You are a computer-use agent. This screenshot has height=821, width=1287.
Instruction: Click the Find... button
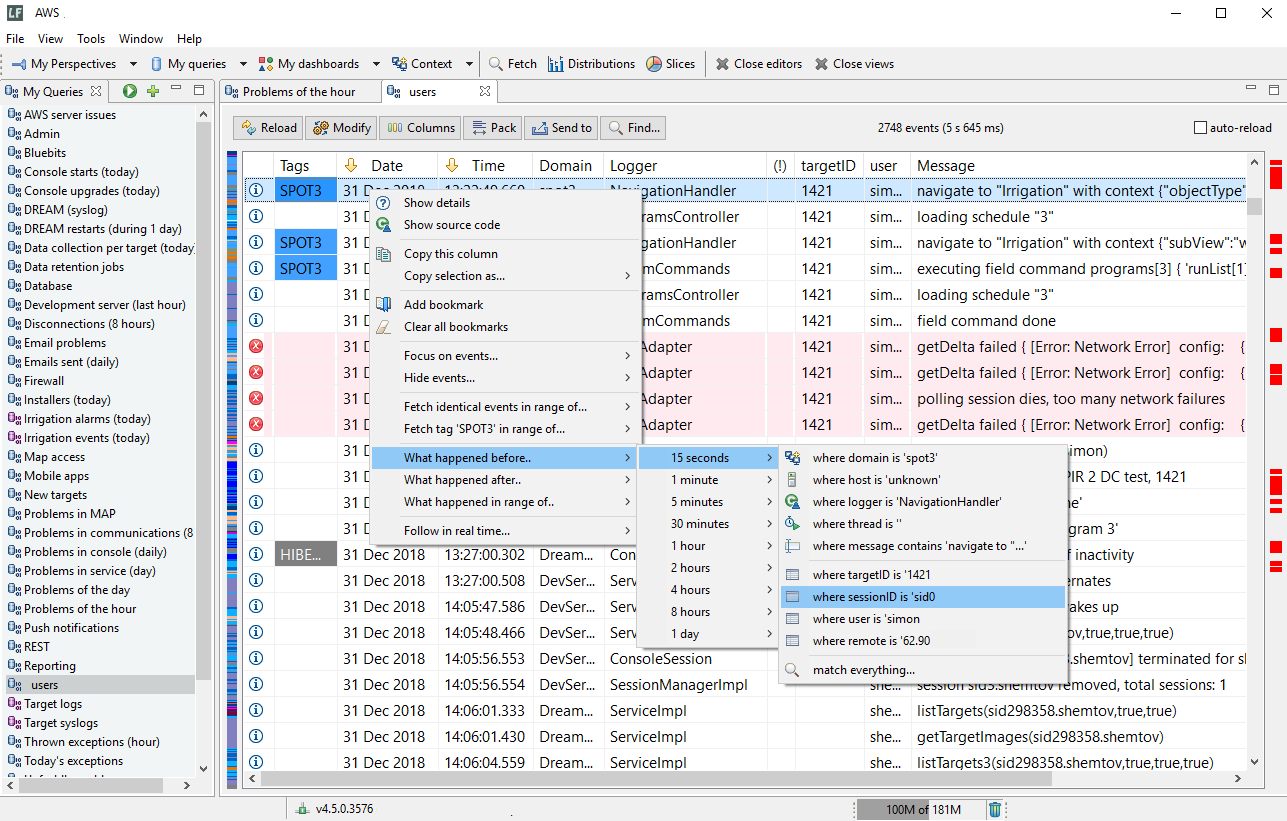(x=634, y=128)
